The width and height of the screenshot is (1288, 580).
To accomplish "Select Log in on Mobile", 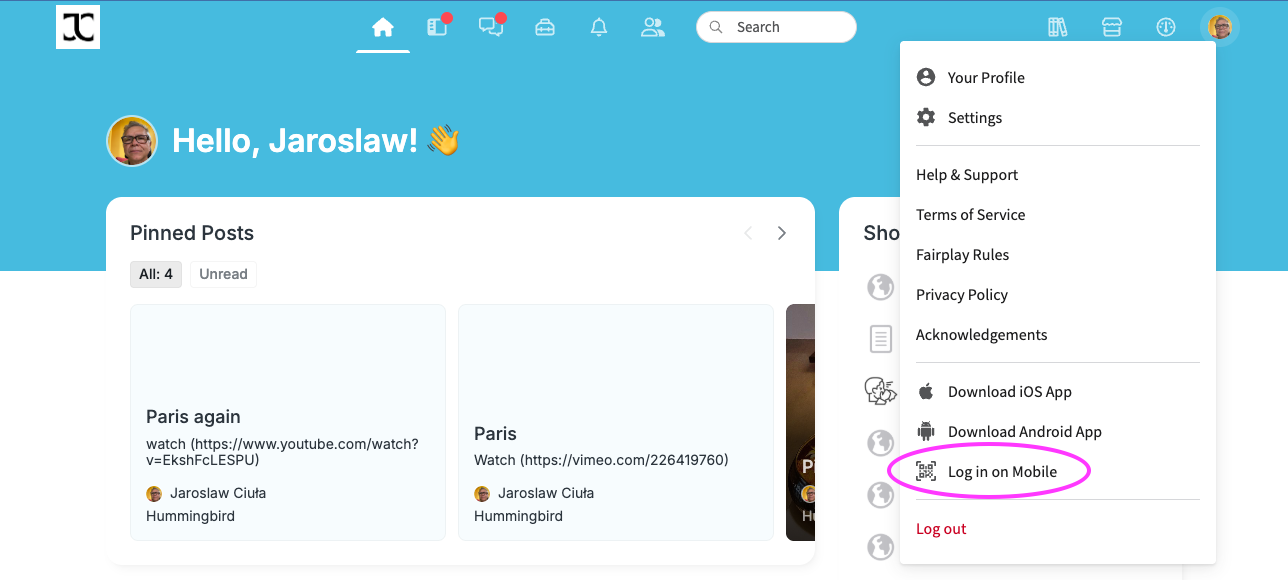I will (x=1001, y=472).
